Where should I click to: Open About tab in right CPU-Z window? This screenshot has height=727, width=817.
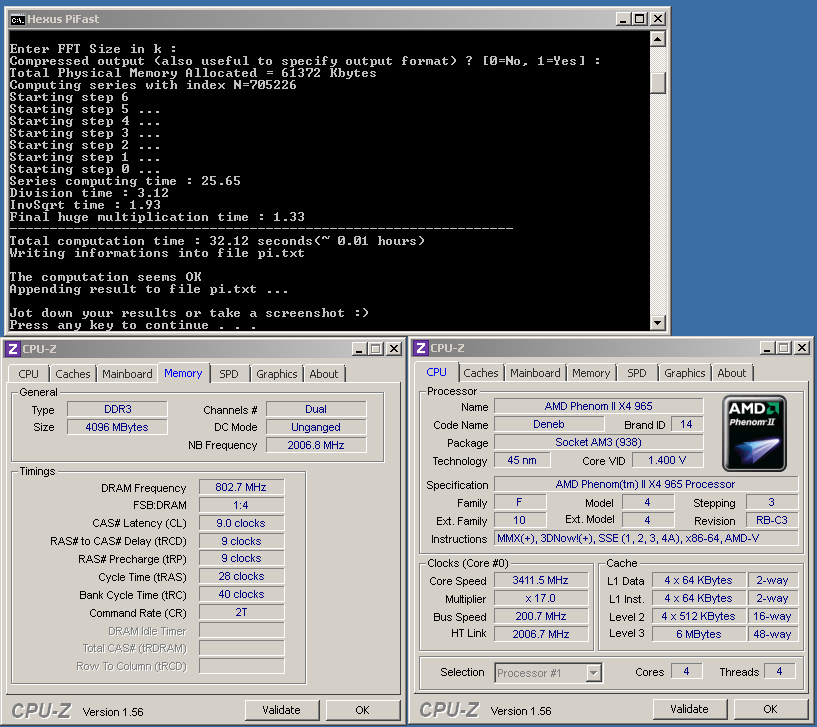tap(732, 373)
